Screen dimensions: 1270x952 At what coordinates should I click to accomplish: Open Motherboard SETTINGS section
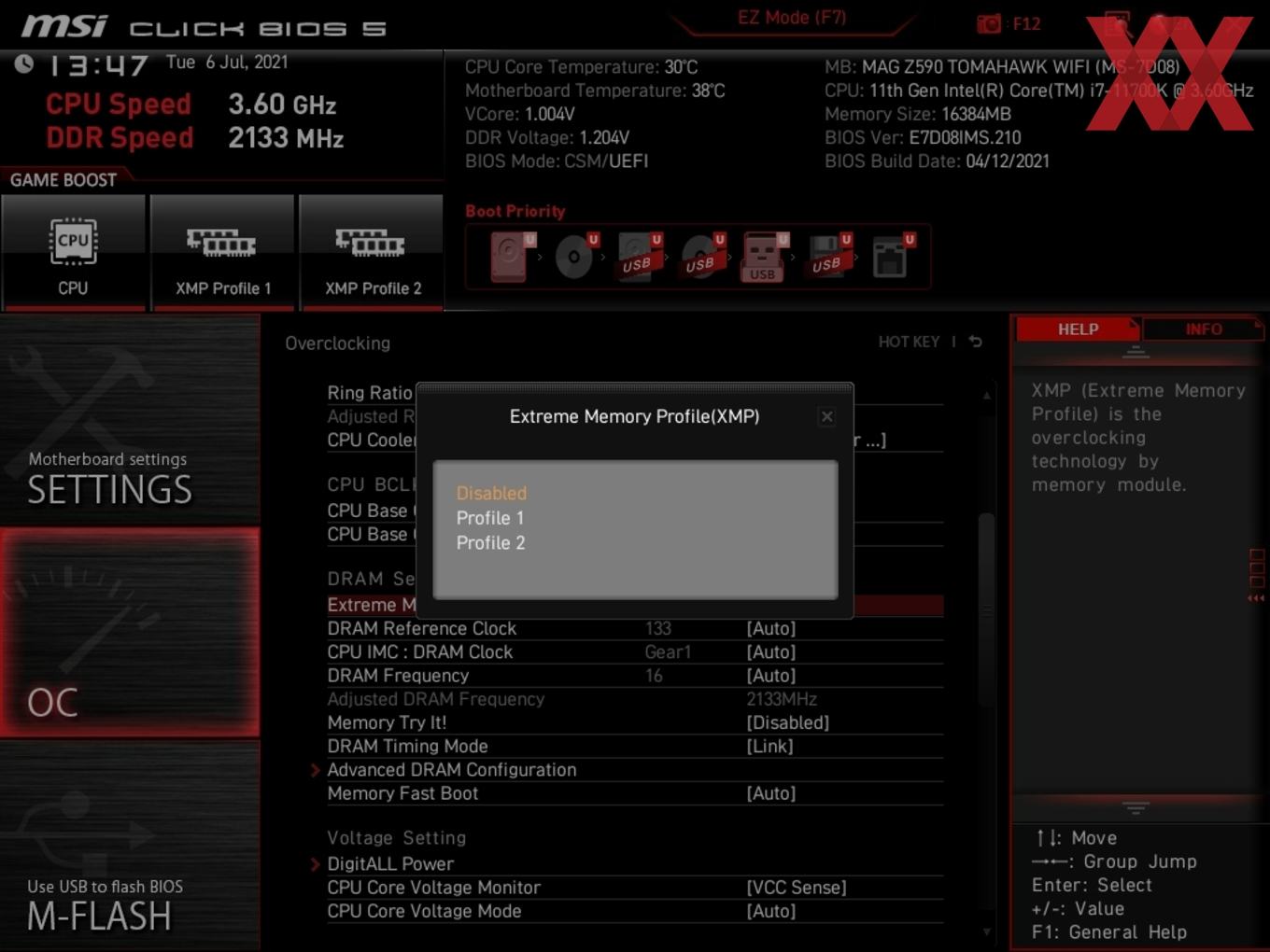click(x=130, y=420)
